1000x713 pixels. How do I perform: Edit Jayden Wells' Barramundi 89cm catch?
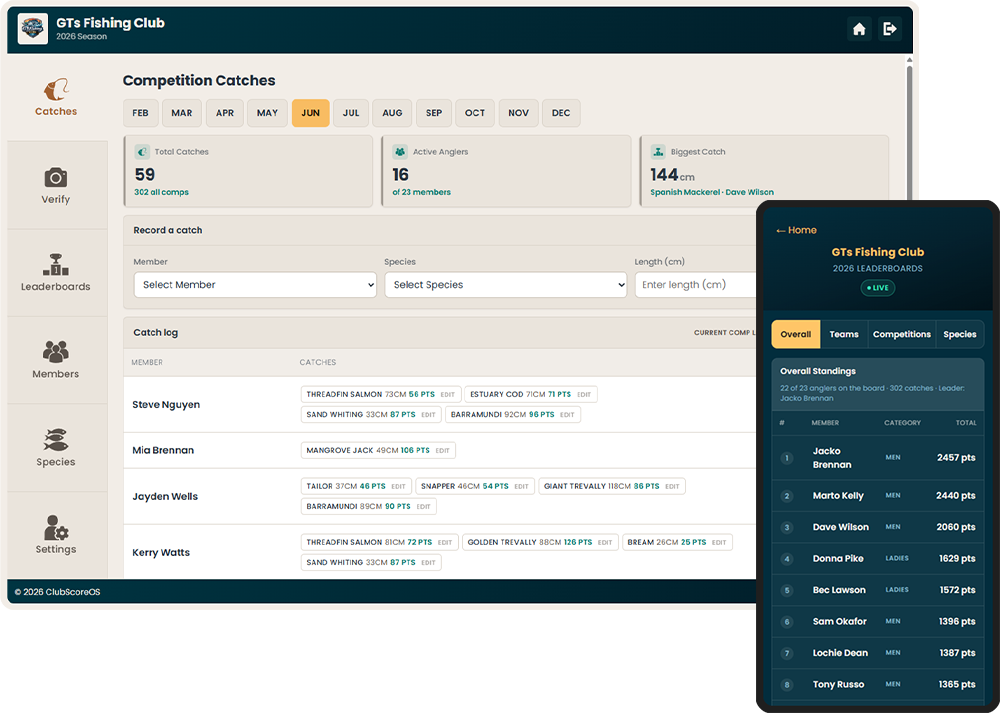click(423, 506)
